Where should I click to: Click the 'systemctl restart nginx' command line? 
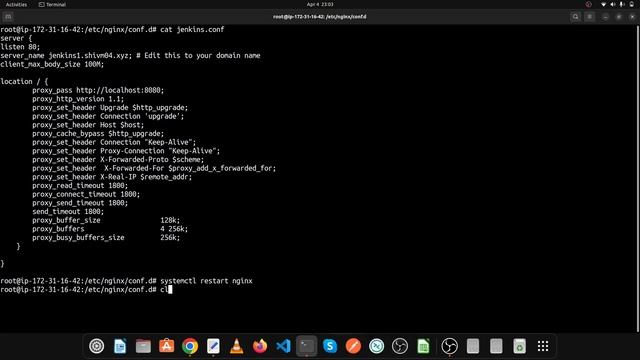pos(127,281)
